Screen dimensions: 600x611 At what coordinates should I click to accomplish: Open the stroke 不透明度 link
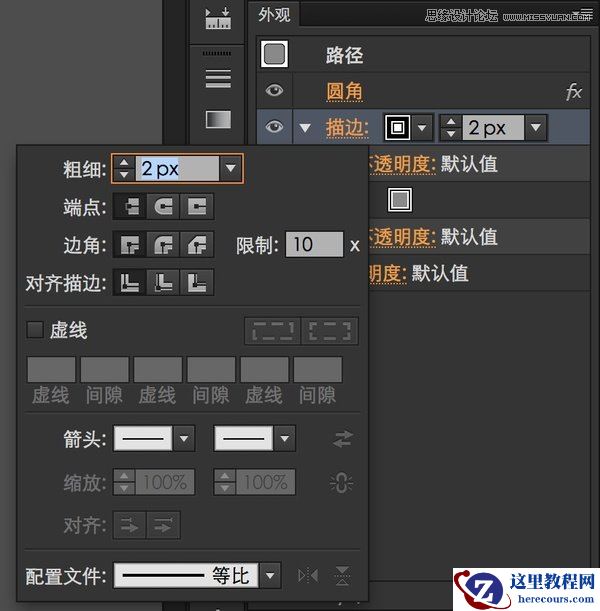click(x=401, y=164)
